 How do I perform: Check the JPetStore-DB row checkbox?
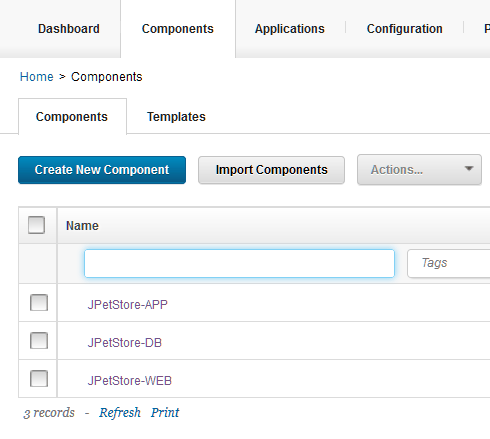point(39,341)
